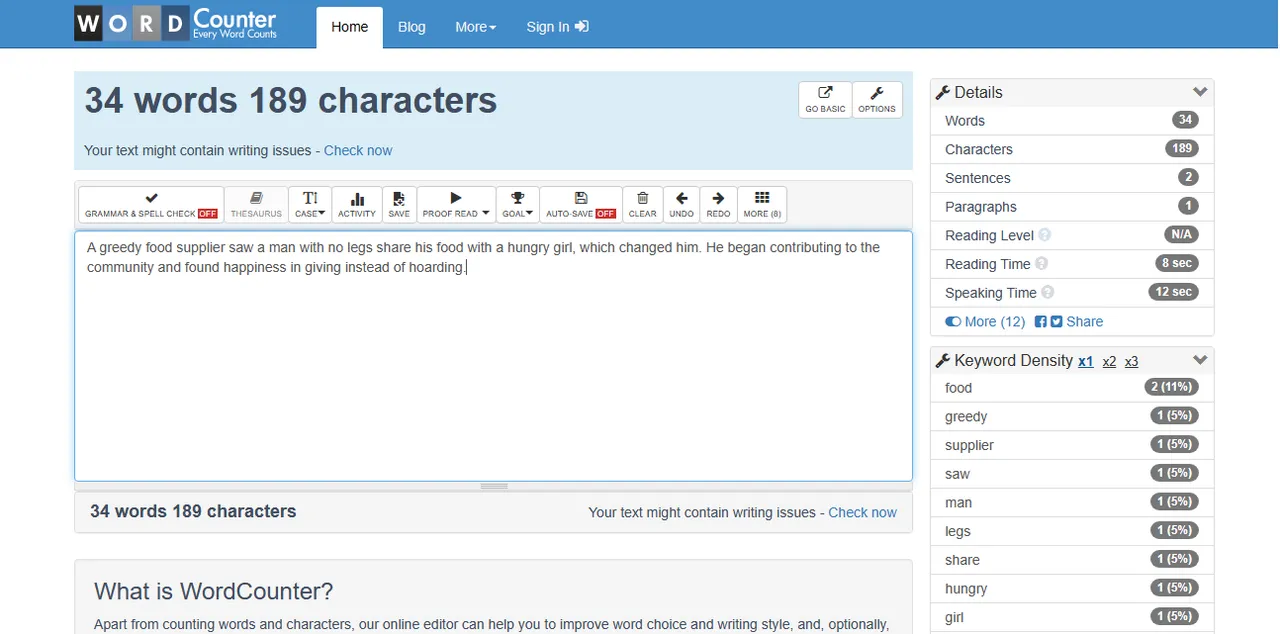The image size is (1280, 634).
Task: Click keyword 'greedy' in density list
Action: point(1072,417)
